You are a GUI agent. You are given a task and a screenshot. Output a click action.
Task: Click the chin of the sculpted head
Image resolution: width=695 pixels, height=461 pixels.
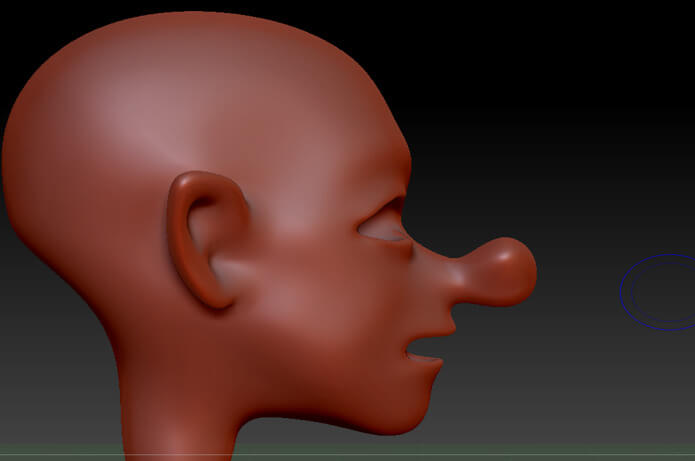pos(399,410)
